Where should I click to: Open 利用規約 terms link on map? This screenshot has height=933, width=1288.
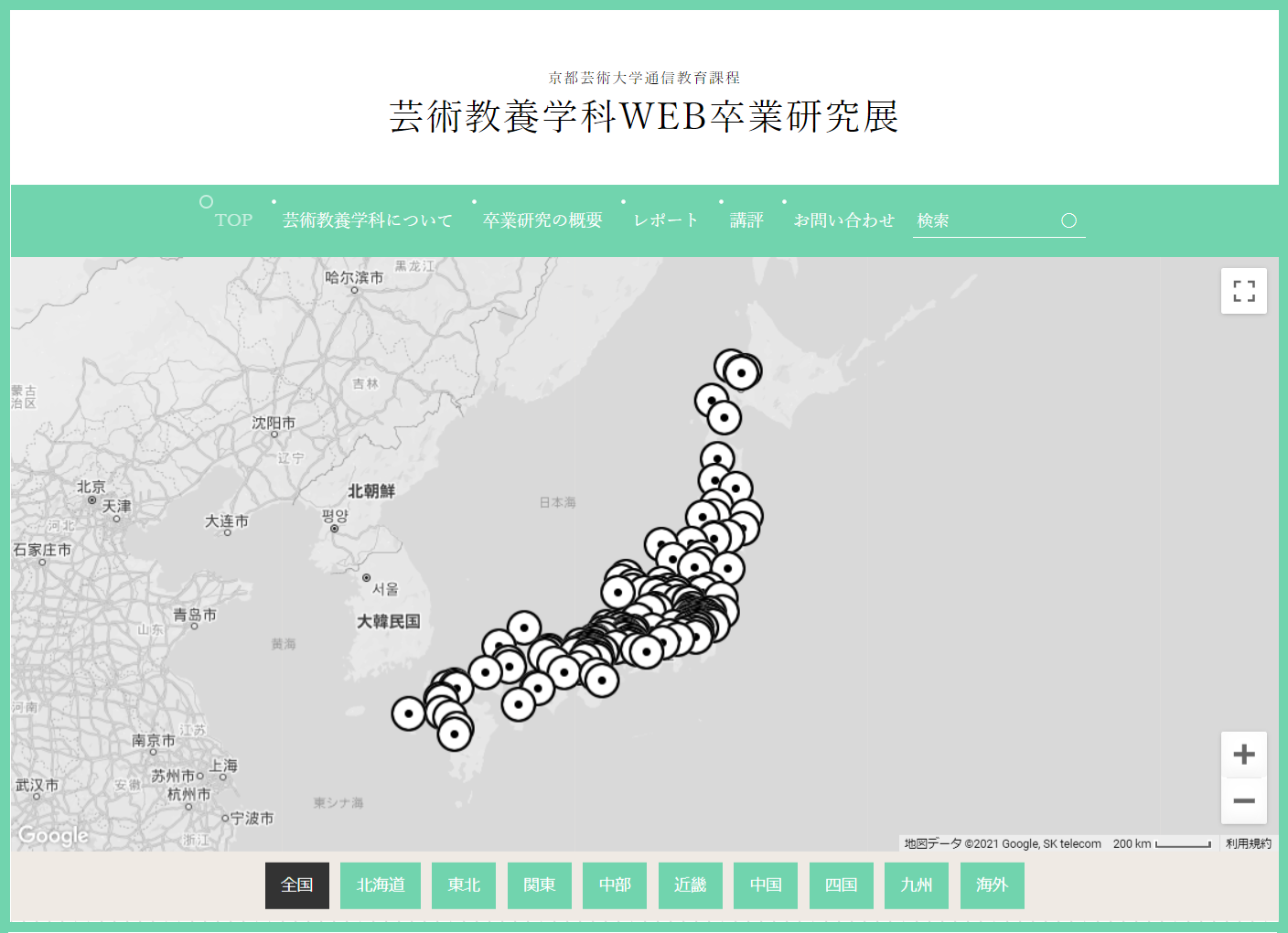[1248, 843]
